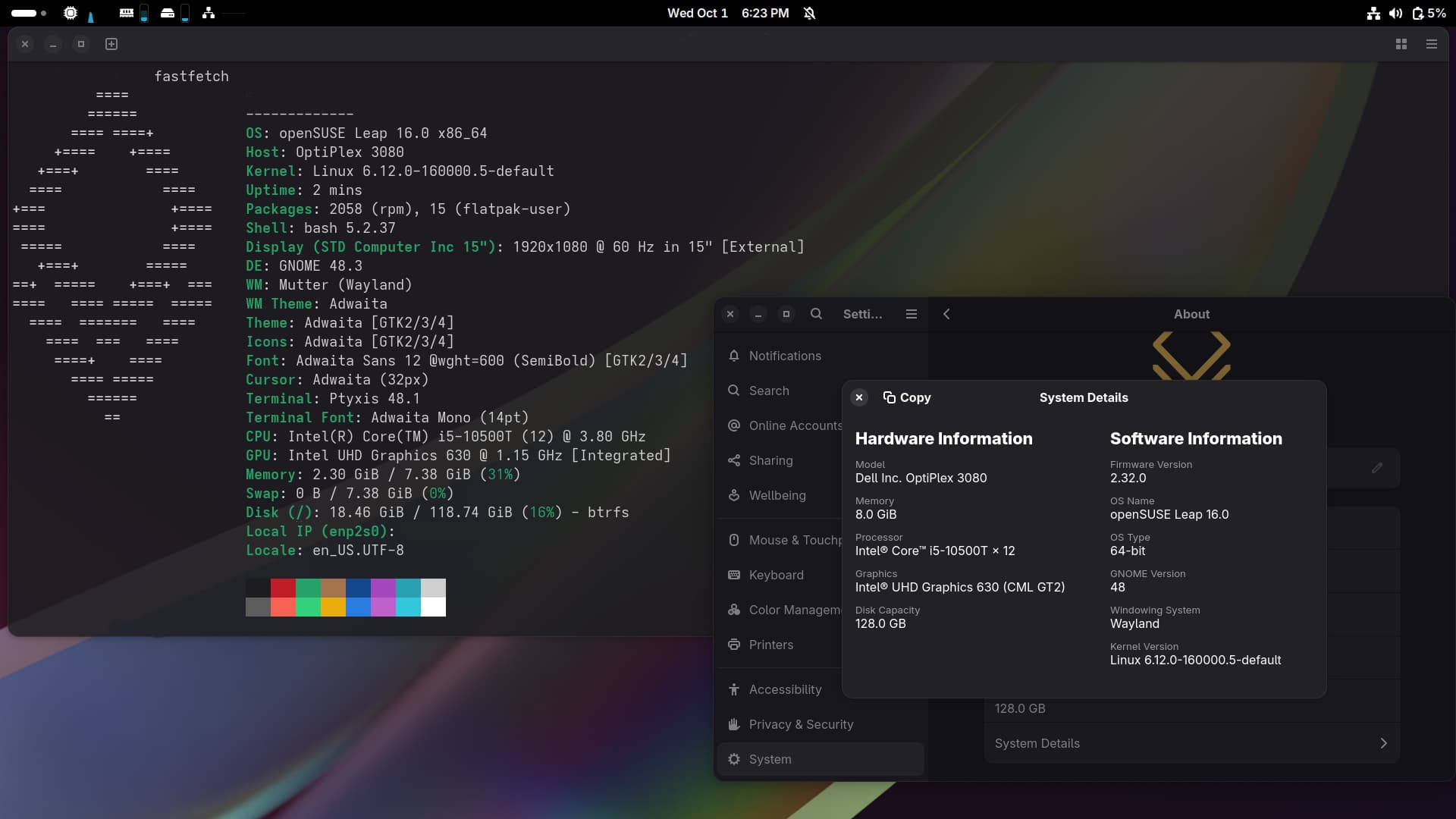Click the bright red color block

[283, 607]
